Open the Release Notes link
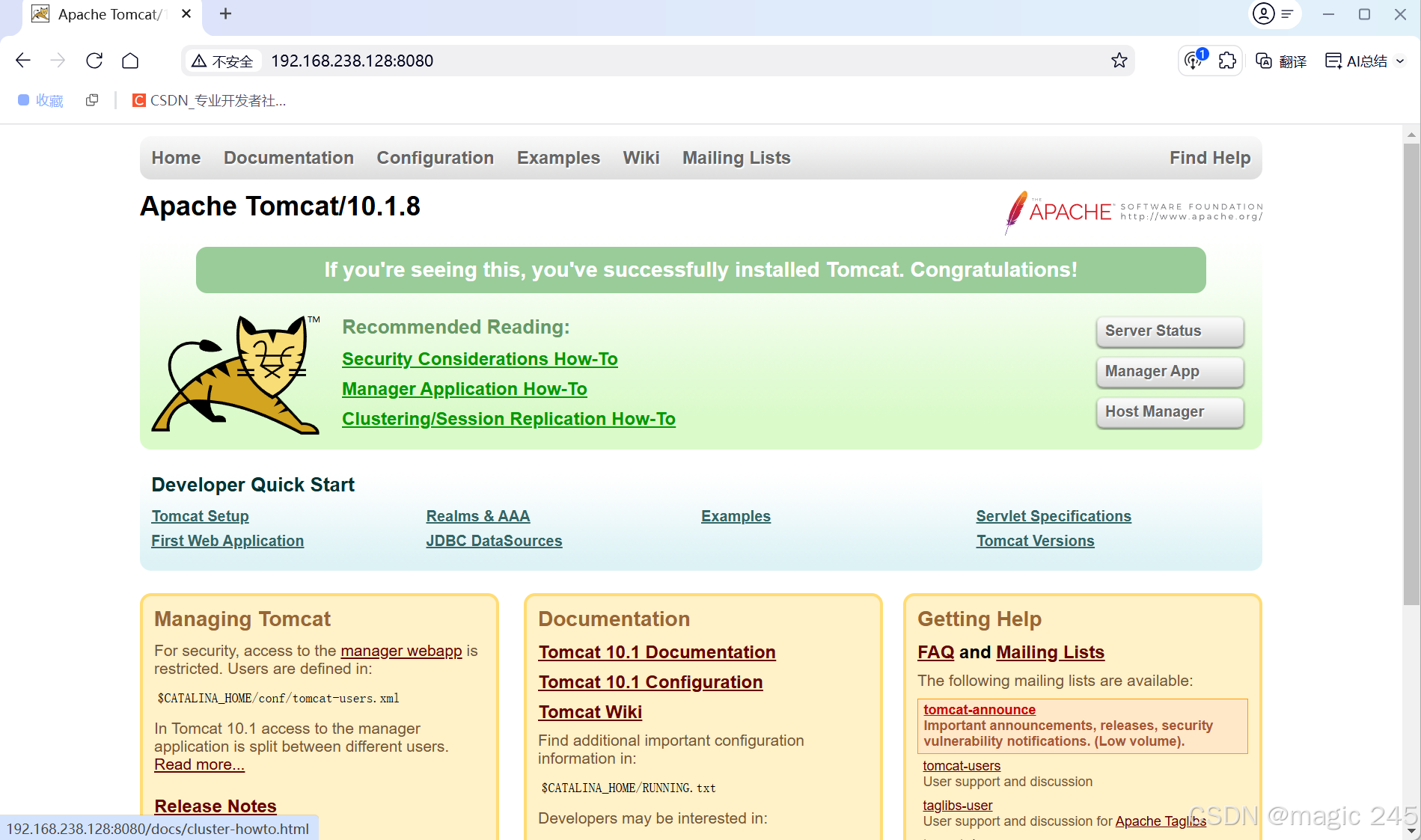Image resolution: width=1421 pixels, height=840 pixels. [x=216, y=806]
